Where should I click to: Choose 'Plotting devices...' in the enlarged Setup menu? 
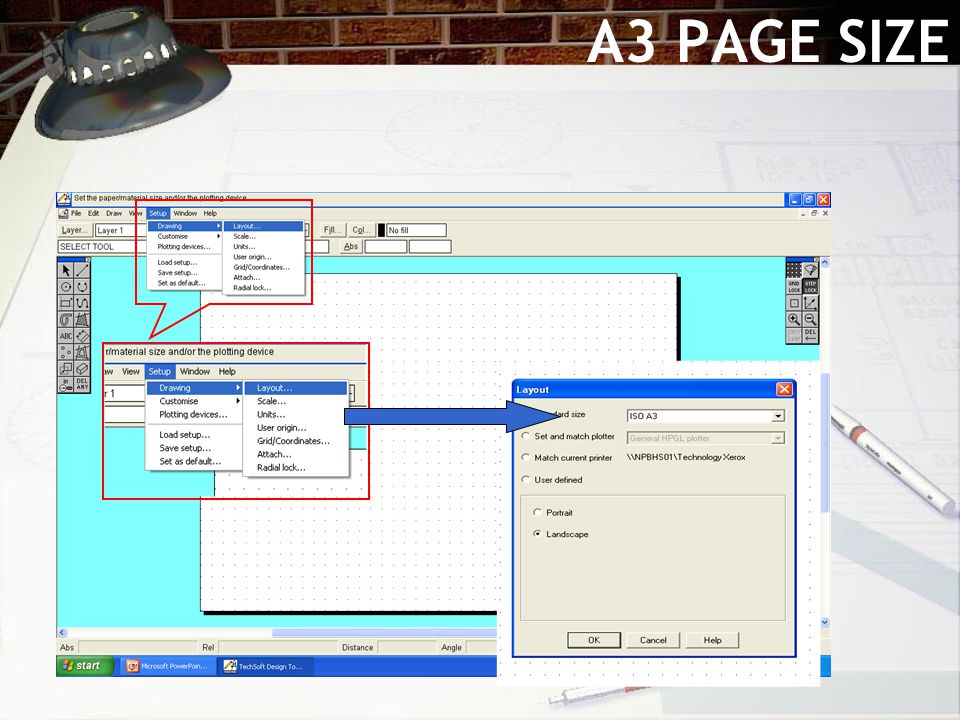(193, 414)
